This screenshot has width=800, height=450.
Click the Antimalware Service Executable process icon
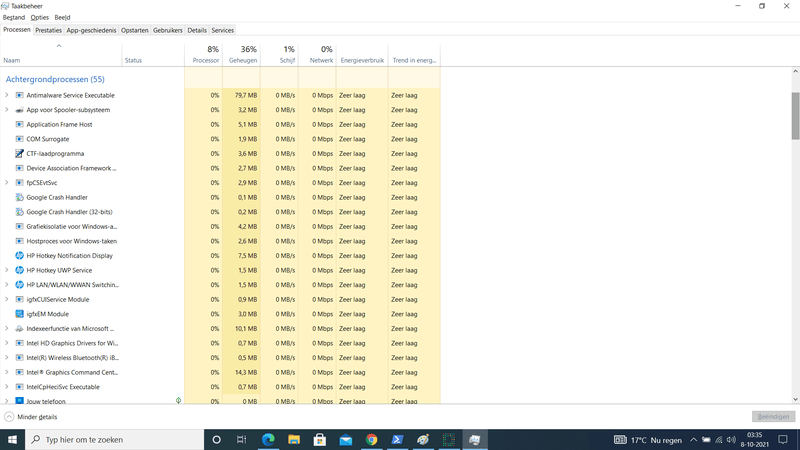19,95
